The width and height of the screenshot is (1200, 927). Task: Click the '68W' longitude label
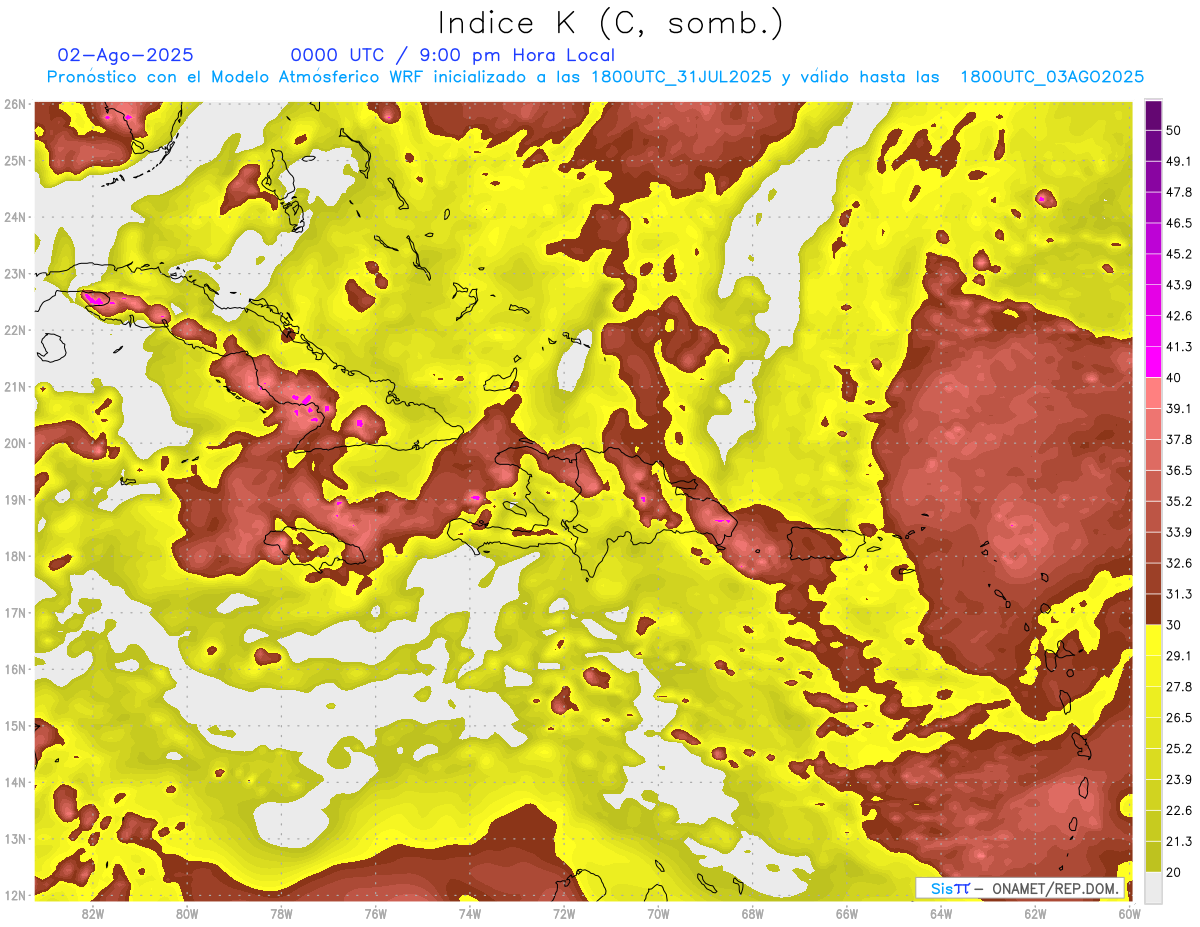point(753,914)
